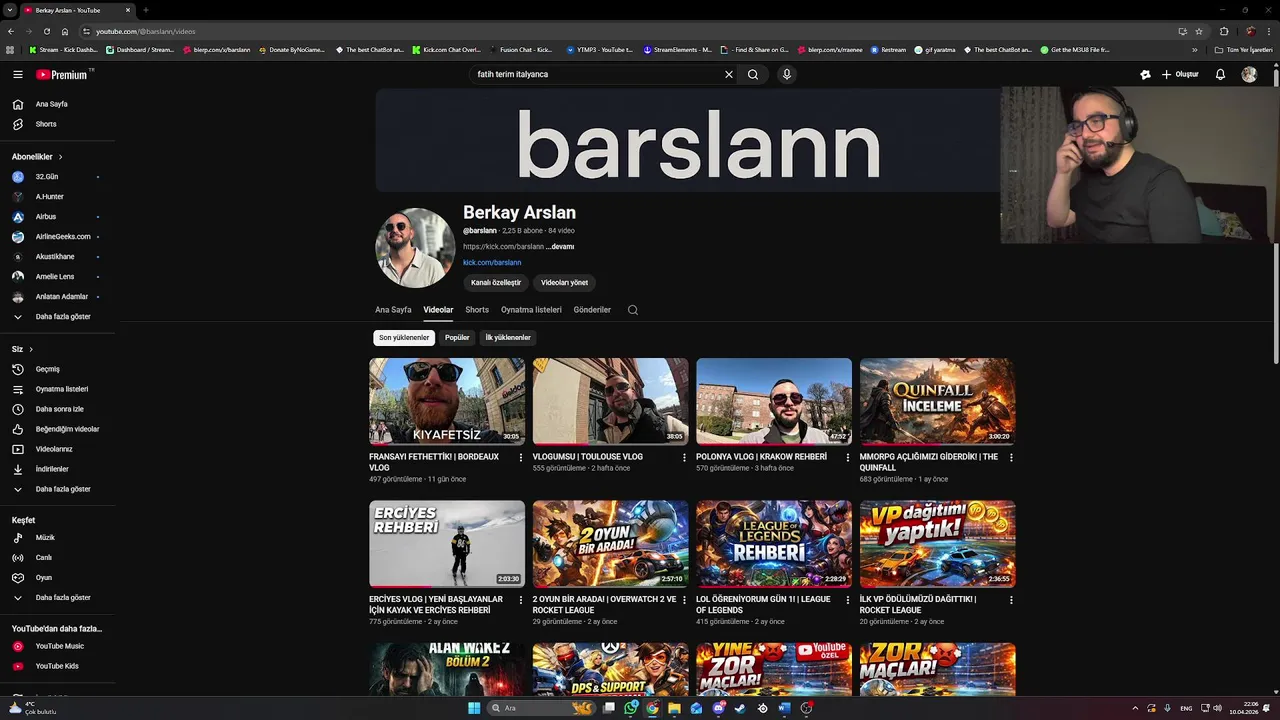Image resolution: width=1280 pixels, height=720 pixels.
Task: Open options for ERCİYES VLOG video
Action: point(520,600)
